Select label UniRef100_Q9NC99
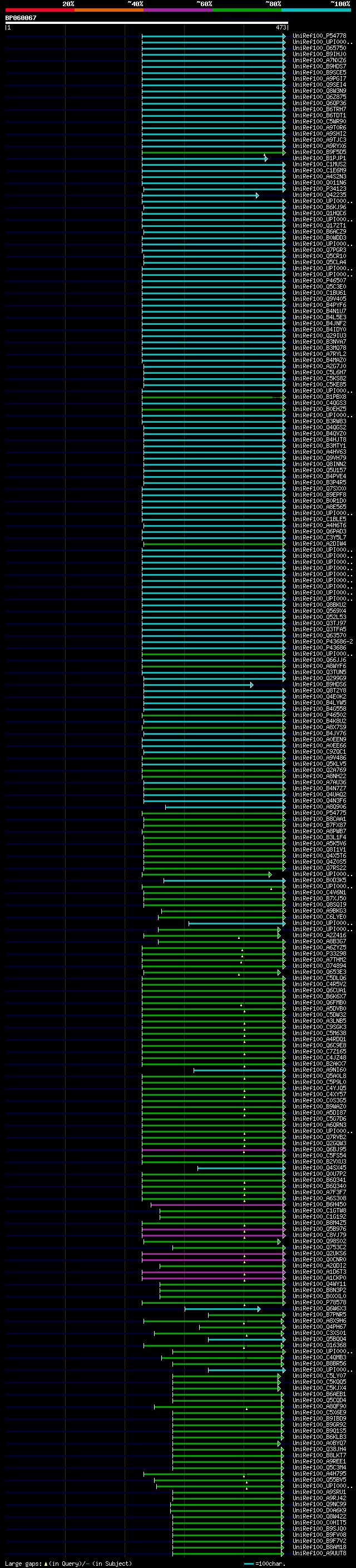The image size is (356, 1568). pos(319,1504)
